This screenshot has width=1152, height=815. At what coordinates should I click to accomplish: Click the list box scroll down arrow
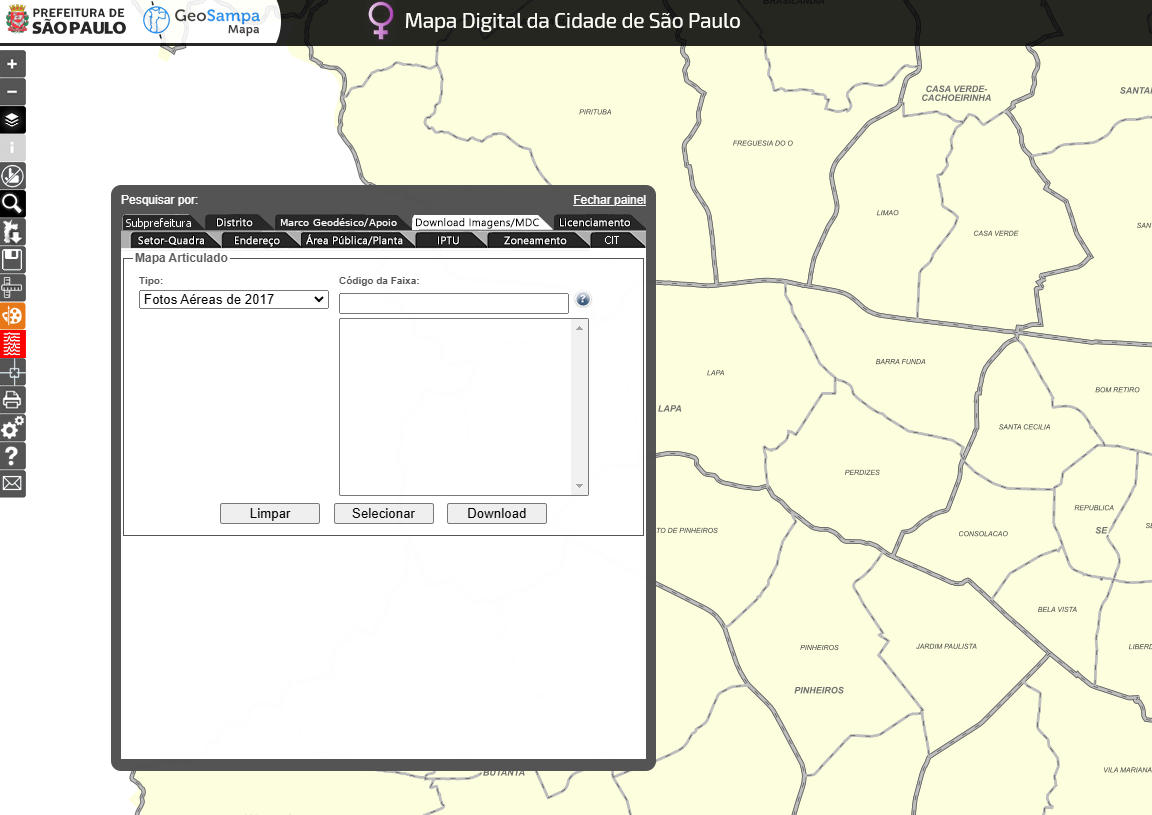click(580, 486)
